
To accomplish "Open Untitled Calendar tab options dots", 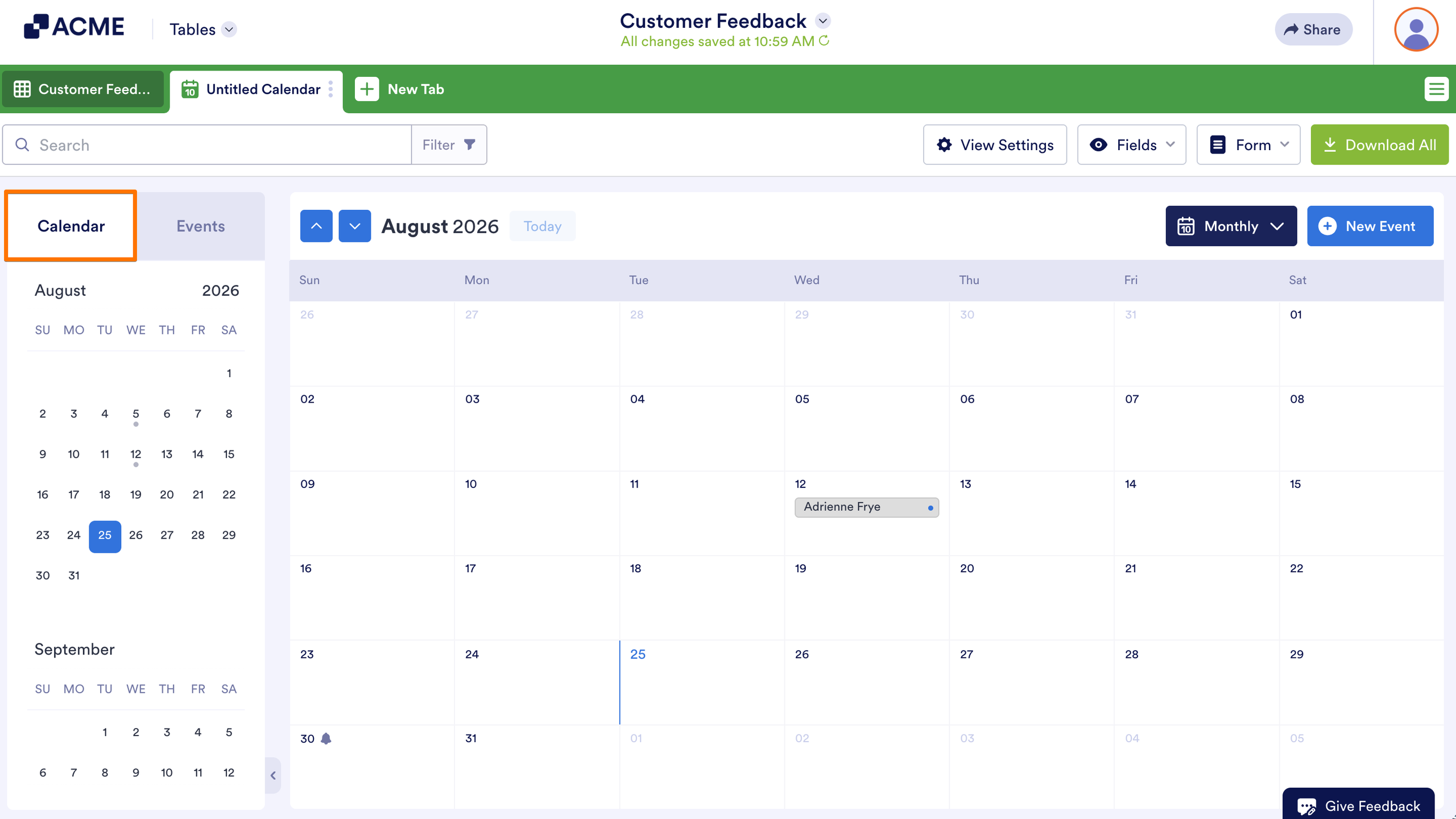I will tap(331, 89).
